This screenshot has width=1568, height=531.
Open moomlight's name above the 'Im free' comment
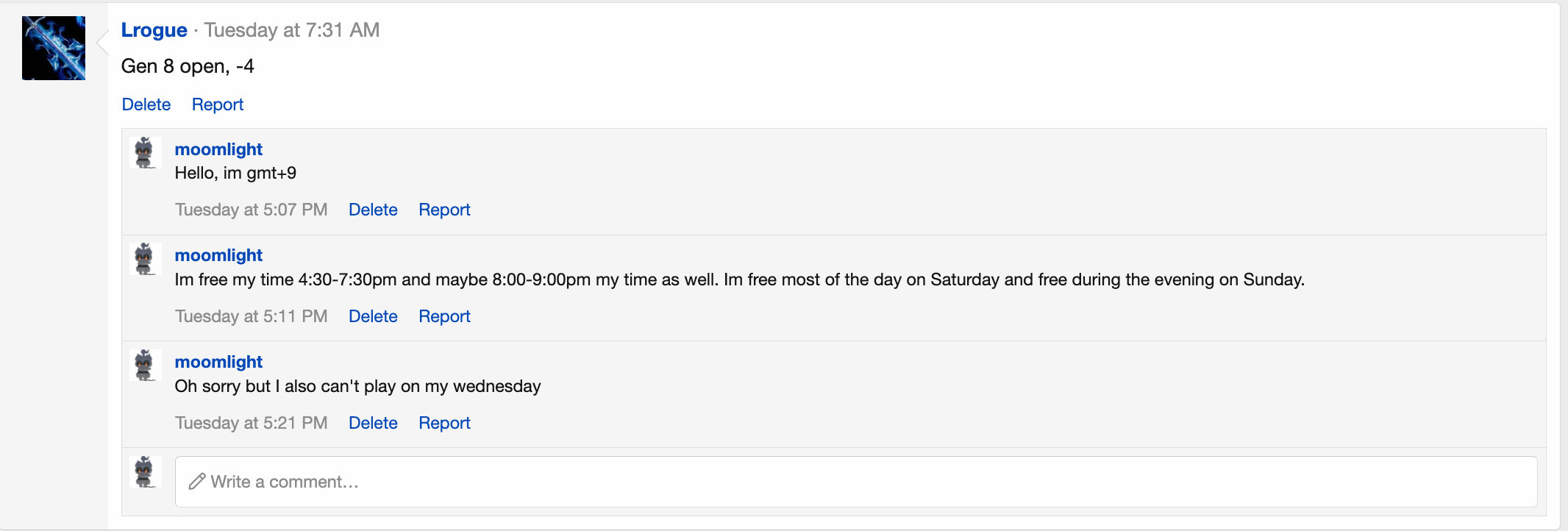[218, 255]
